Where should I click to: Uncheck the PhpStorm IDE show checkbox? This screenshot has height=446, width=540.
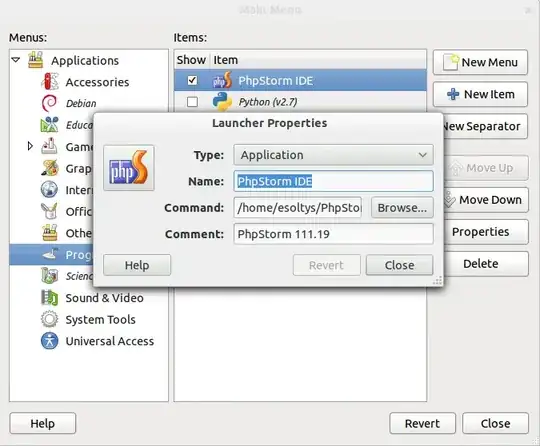tap(192, 80)
